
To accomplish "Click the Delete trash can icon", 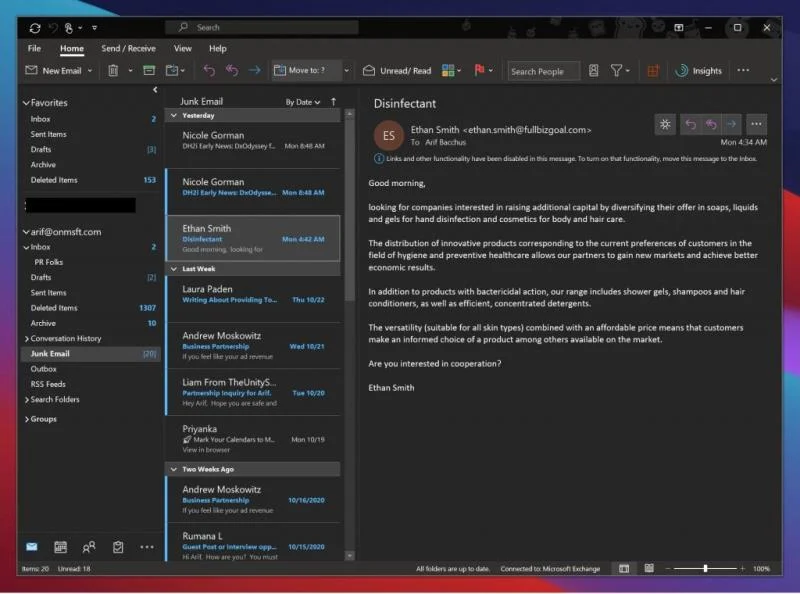I will click(x=113, y=70).
